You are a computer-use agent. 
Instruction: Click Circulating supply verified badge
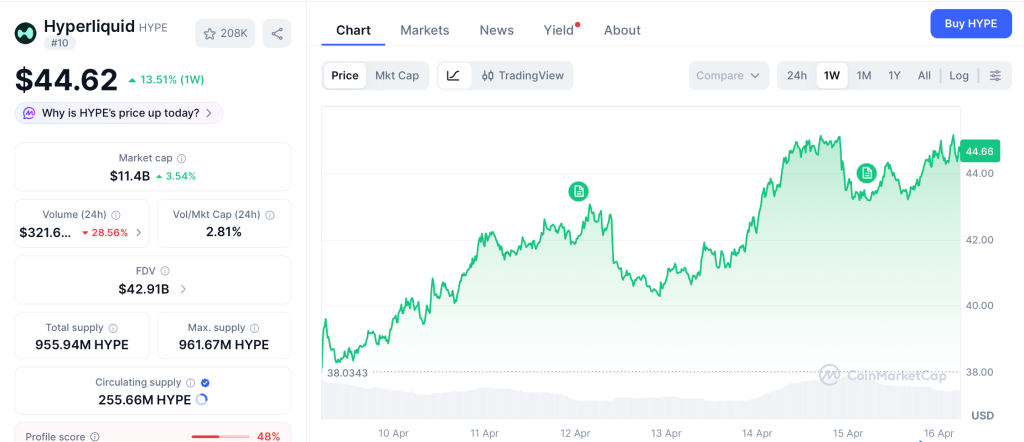click(205, 382)
